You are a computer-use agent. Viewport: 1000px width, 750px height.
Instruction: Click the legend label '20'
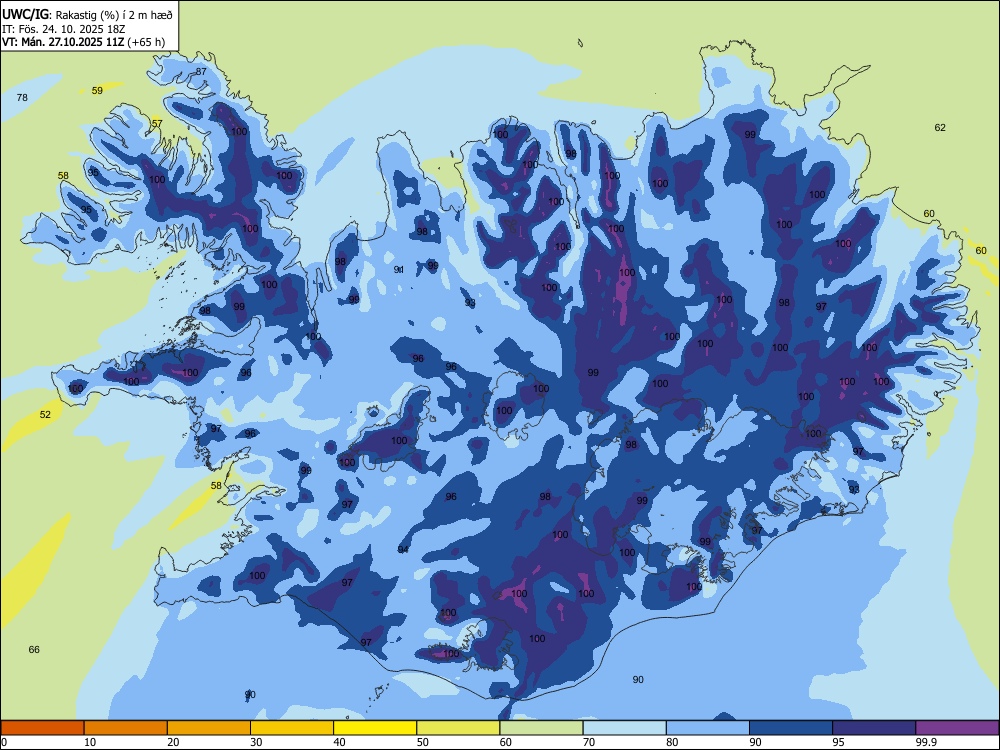pyautogui.click(x=173, y=742)
